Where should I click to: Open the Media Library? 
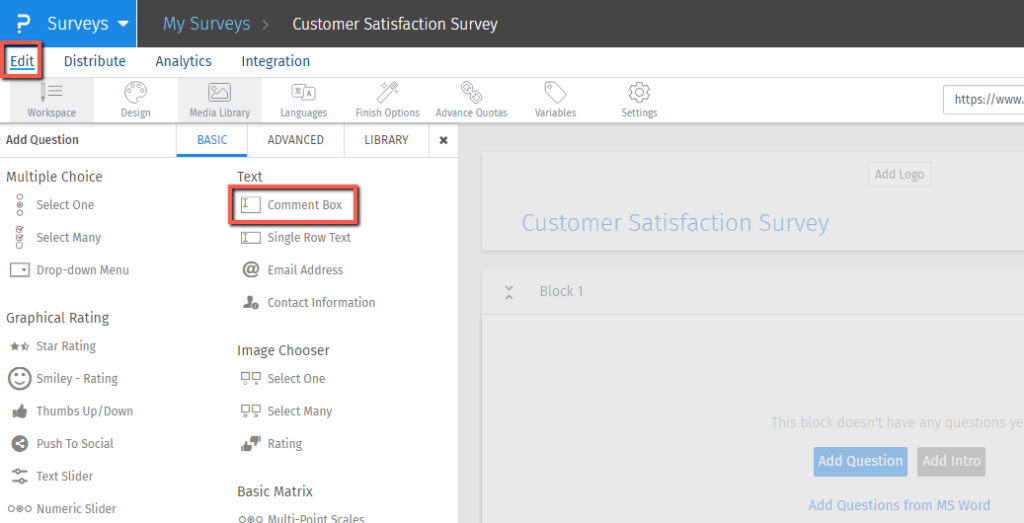tap(219, 99)
